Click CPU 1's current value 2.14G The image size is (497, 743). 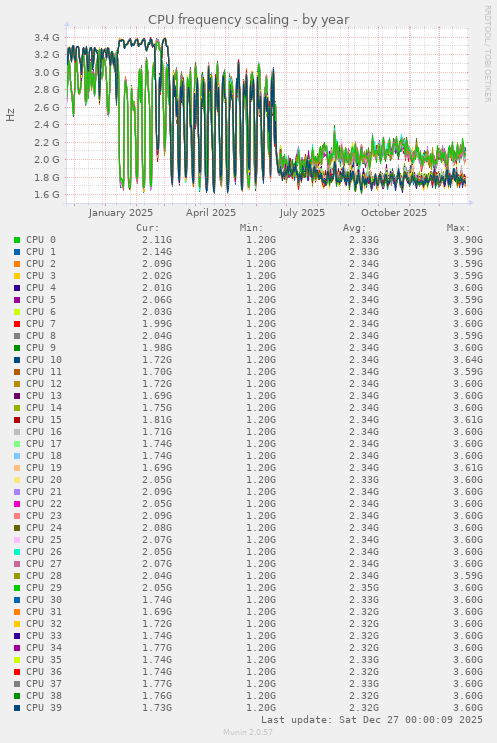tap(157, 252)
